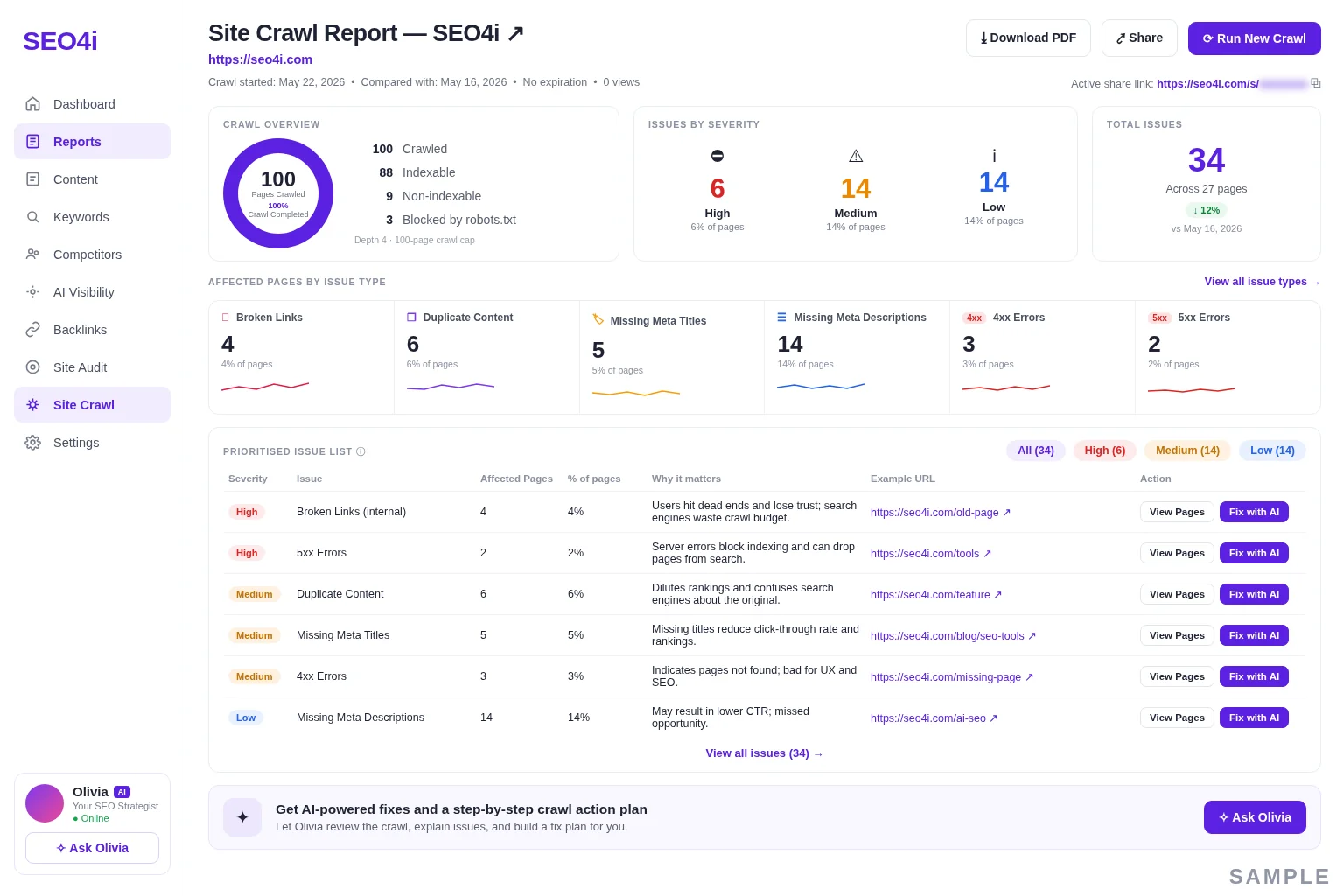Screen dimensions: 1344x896
Task: Click the Keywords magnifier icon
Action: (32, 217)
